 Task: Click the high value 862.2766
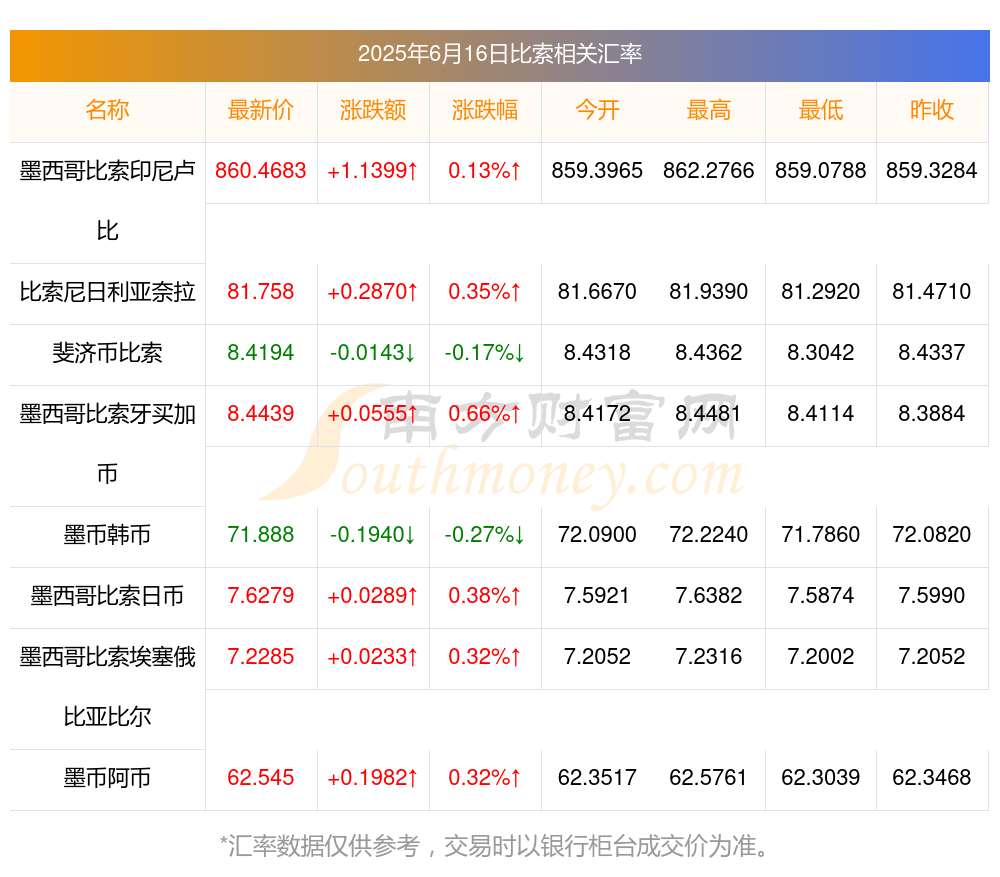(x=709, y=171)
